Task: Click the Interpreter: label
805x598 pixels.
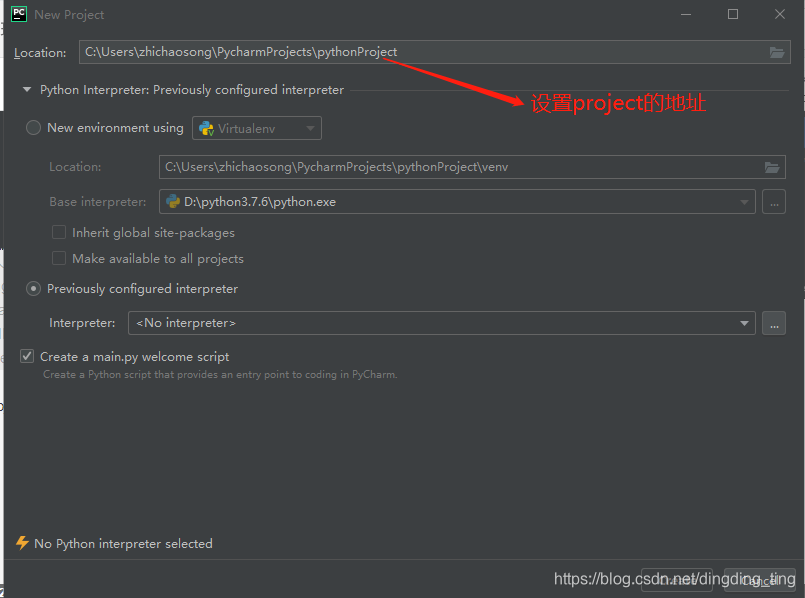Action: pyautogui.click(x=82, y=323)
